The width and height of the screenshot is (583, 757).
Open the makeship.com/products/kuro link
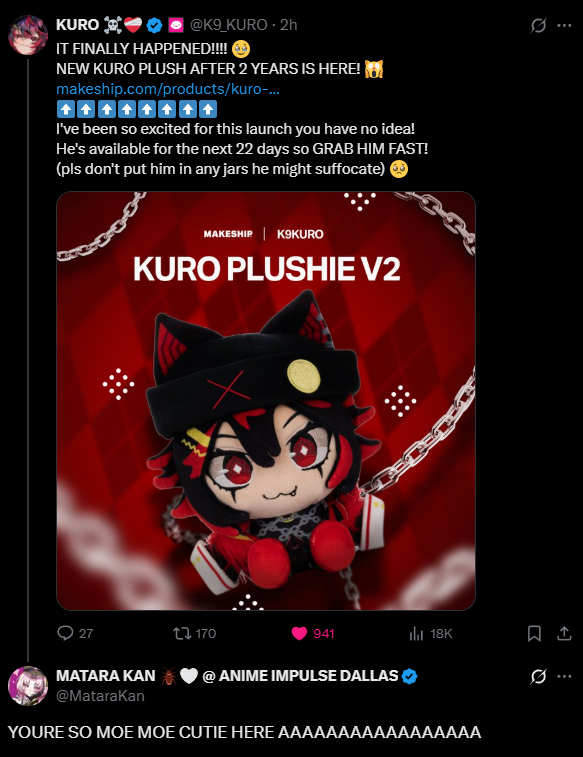(x=167, y=89)
